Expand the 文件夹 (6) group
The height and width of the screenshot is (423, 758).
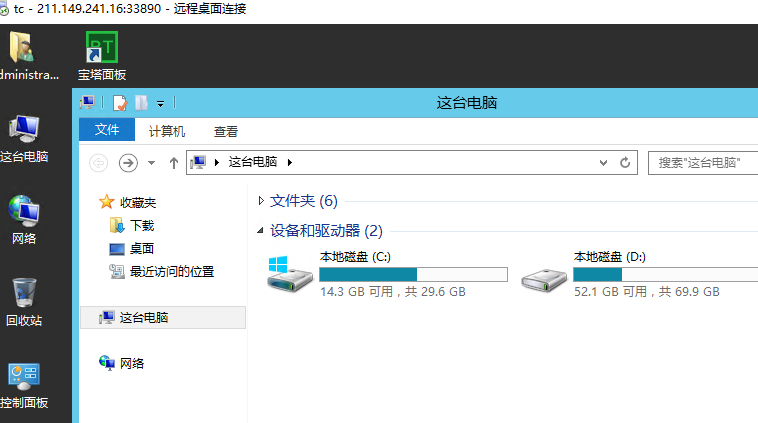pos(262,201)
